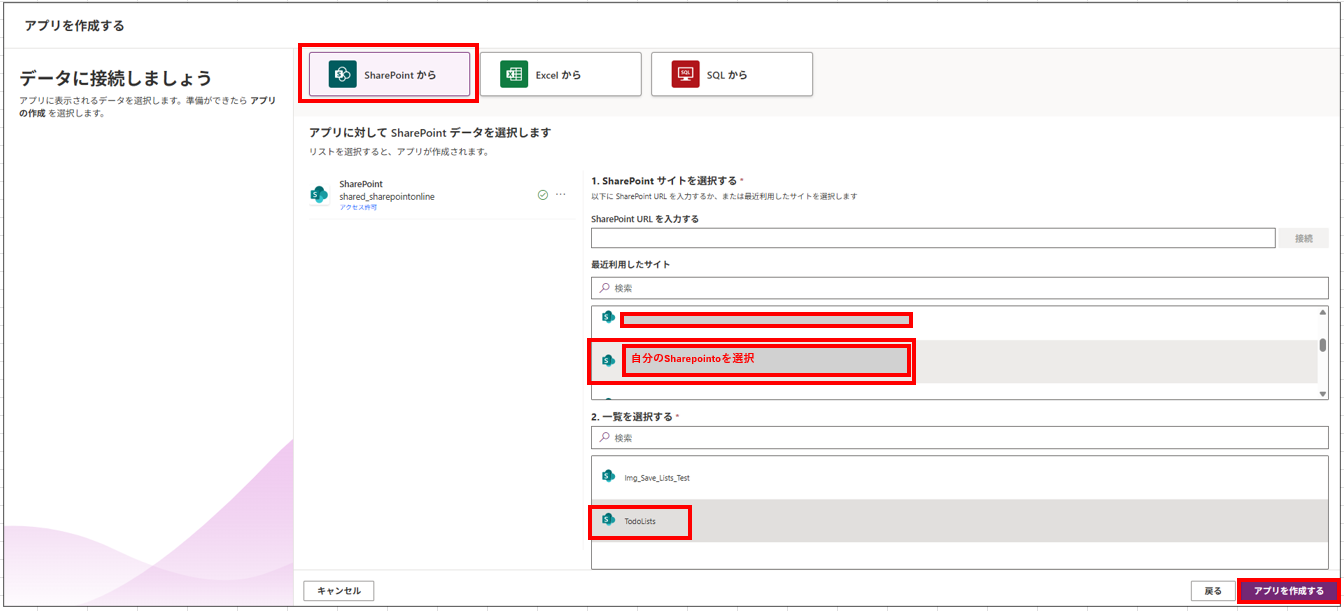Click the magnifier icon in list search box
1344x611 pixels.
[604, 438]
